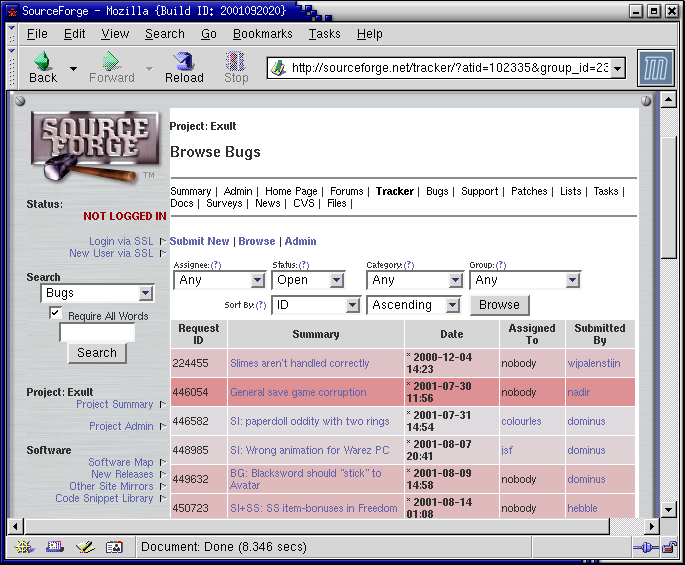Screen dimensions: 685x565
Task: Click the online/offline plug icon
Action: (x=645, y=547)
